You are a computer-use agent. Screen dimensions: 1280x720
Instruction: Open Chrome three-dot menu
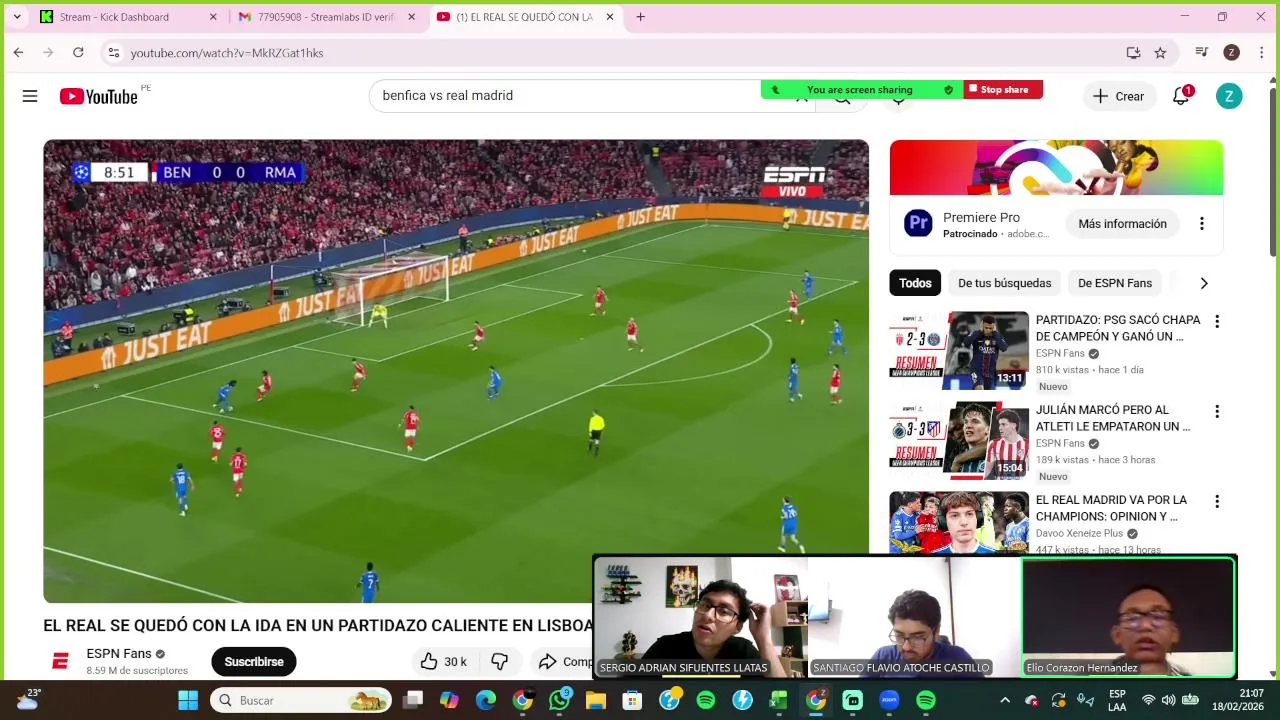pyautogui.click(x=1261, y=52)
